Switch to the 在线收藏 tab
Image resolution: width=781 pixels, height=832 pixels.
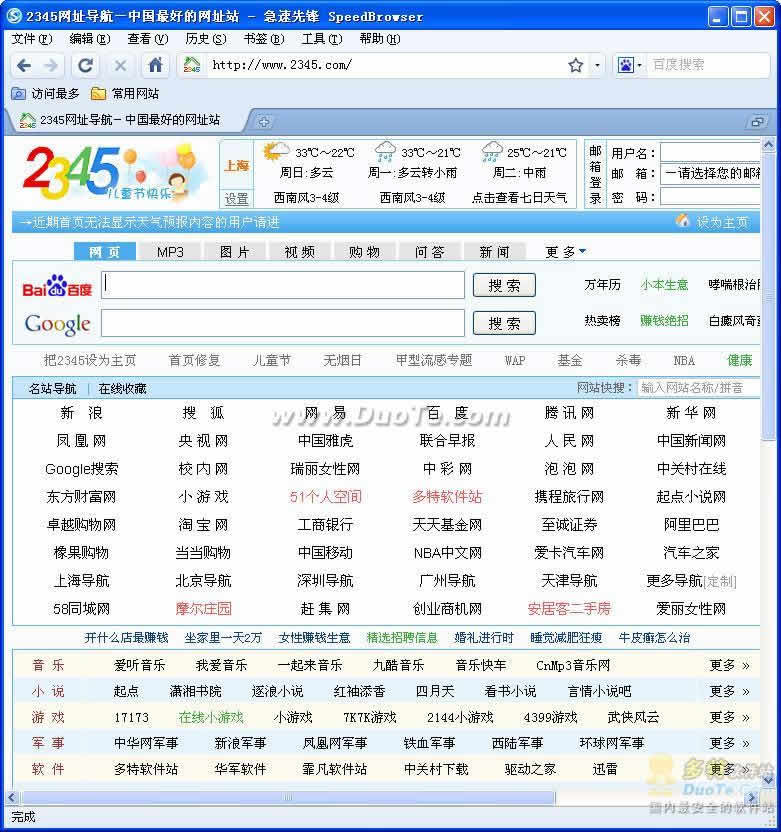tap(122, 389)
